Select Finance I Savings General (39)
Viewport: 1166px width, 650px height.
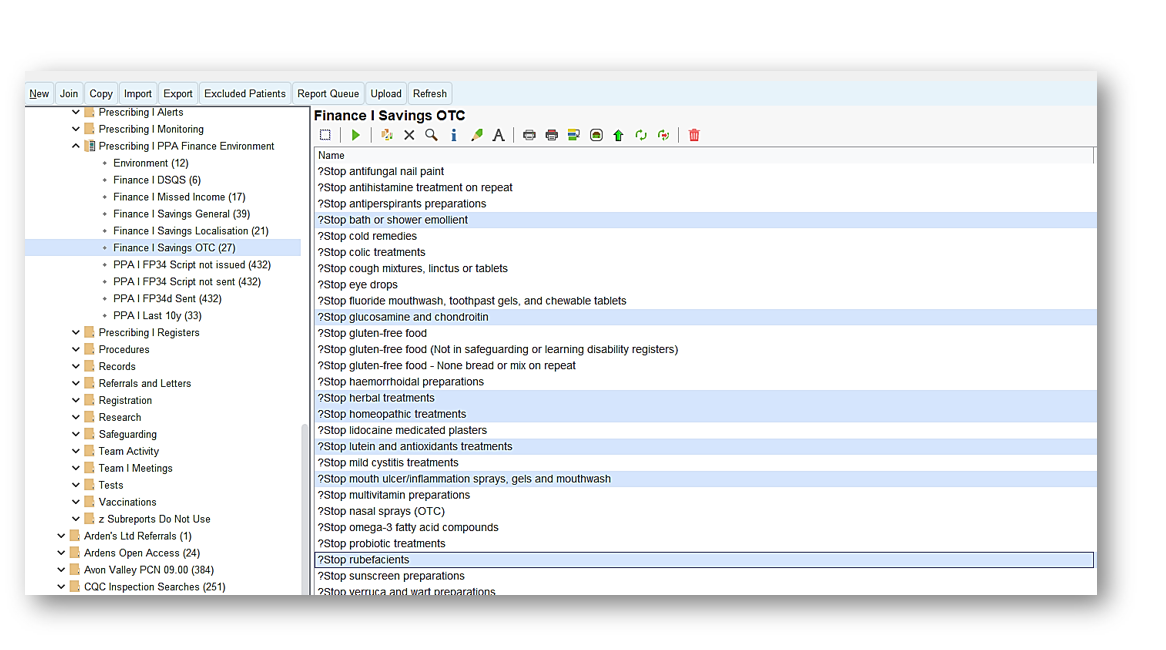[181, 214]
